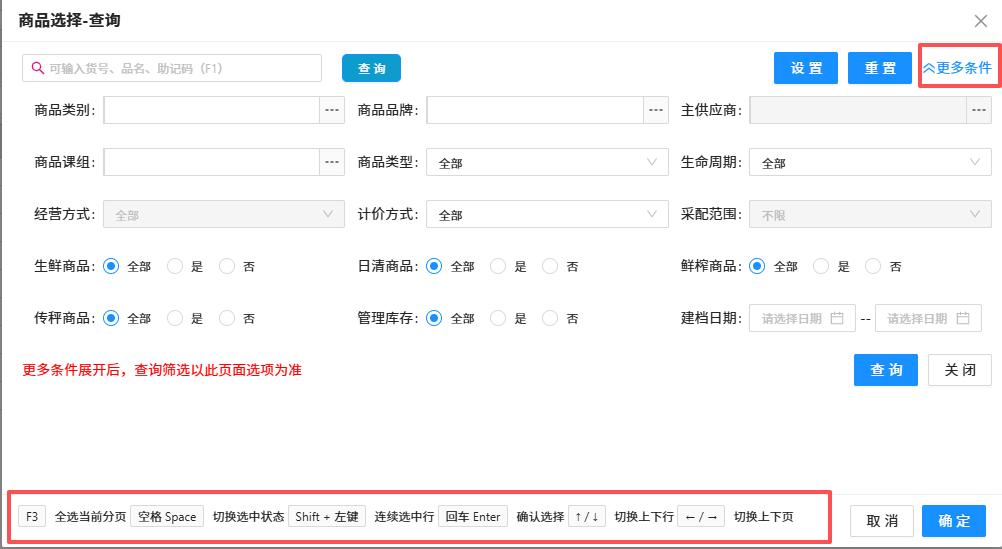Open the 生命周期 dropdown

click(870, 162)
